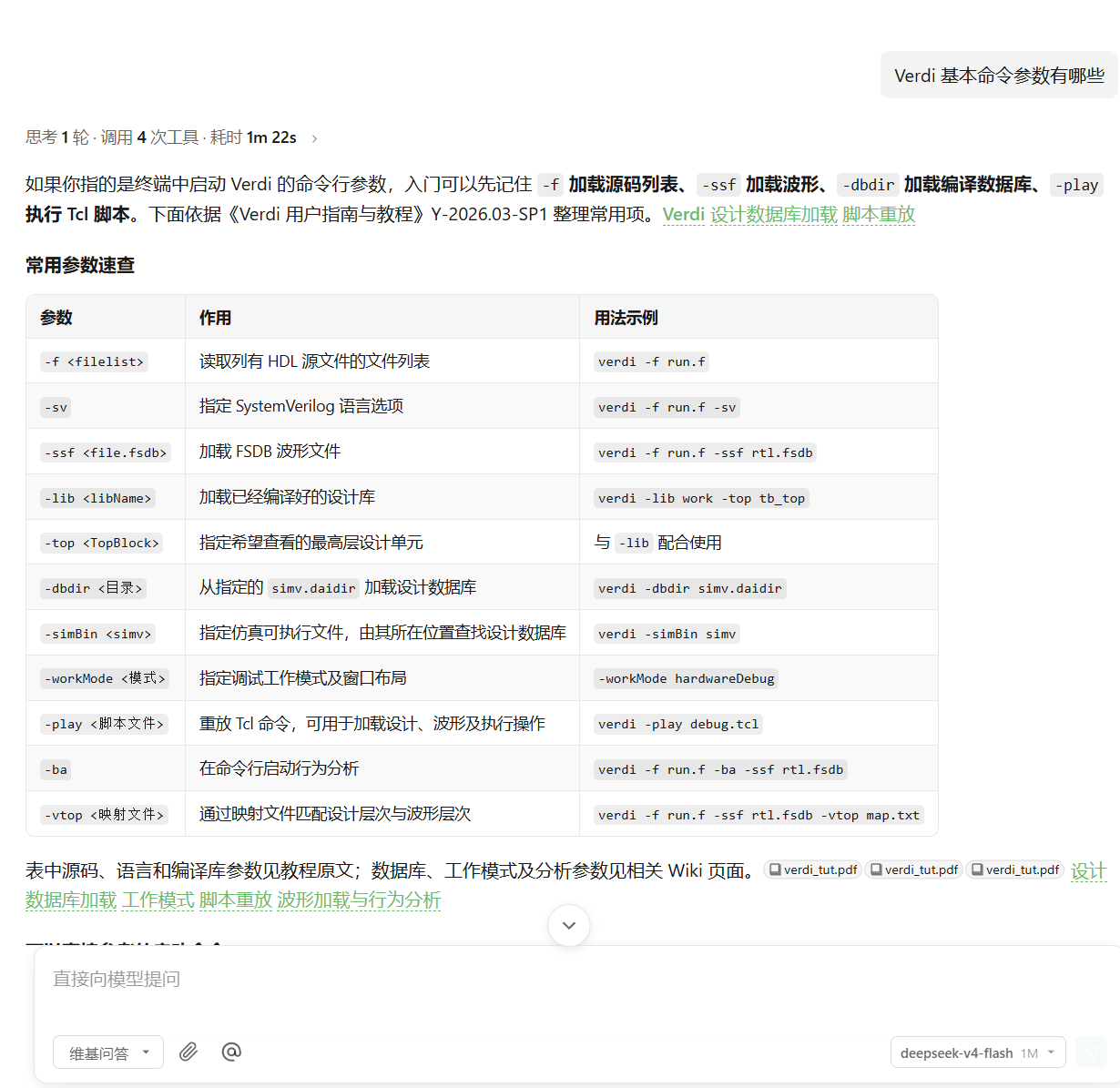The height and width of the screenshot is (1088, 1120).
Task: Open the first verdi_tut.pdf citation chip
Action: click(x=812, y=869)
